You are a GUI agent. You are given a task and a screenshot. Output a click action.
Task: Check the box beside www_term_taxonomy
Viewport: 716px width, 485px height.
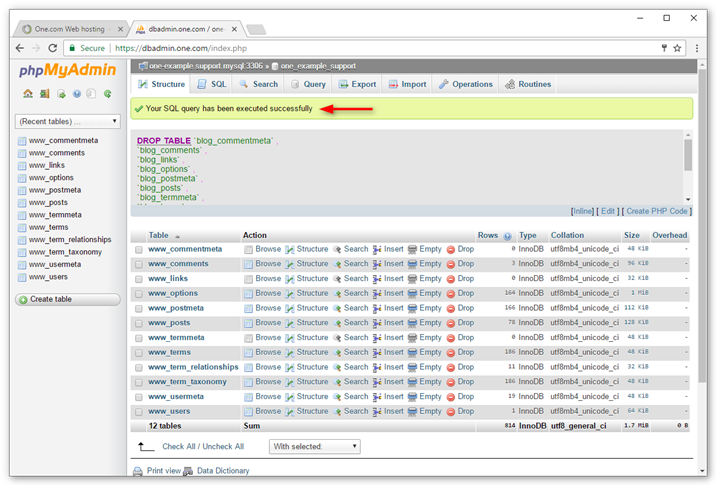139,382
